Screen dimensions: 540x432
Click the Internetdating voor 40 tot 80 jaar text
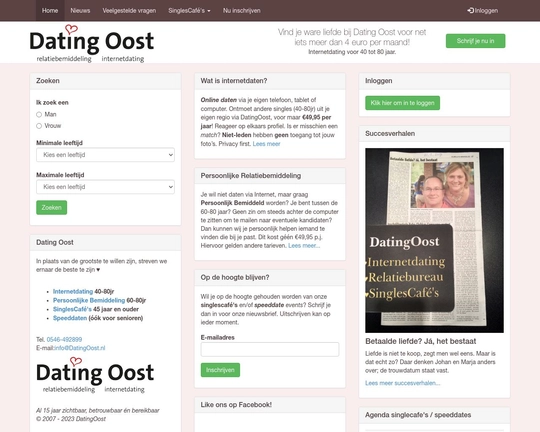pyautogui.click(x=352, y=52)
